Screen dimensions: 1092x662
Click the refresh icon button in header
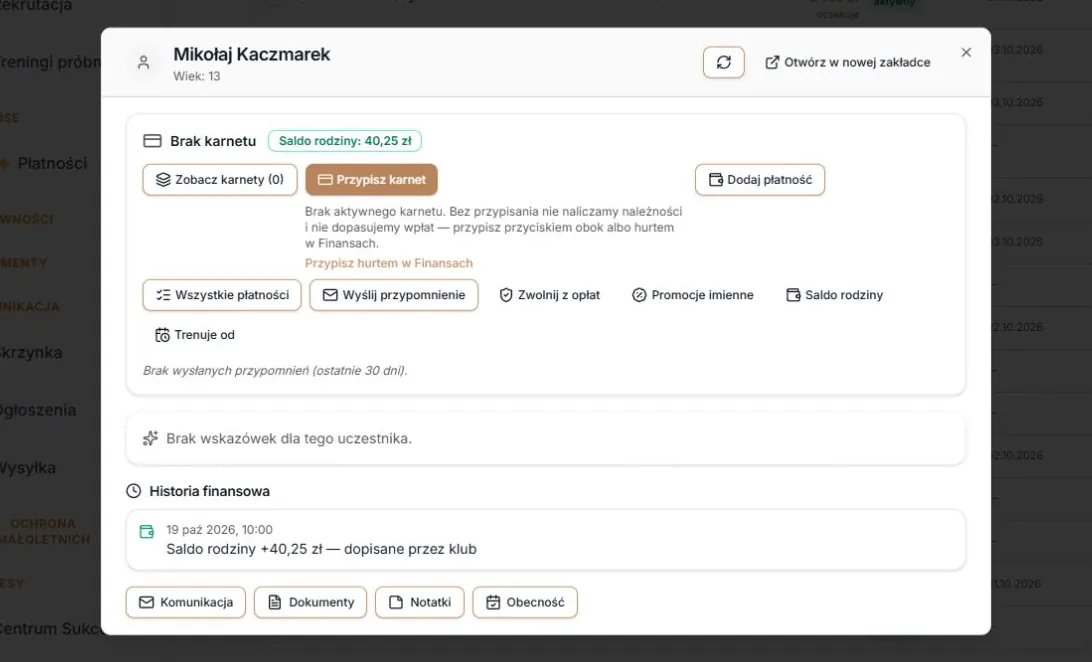724,63
